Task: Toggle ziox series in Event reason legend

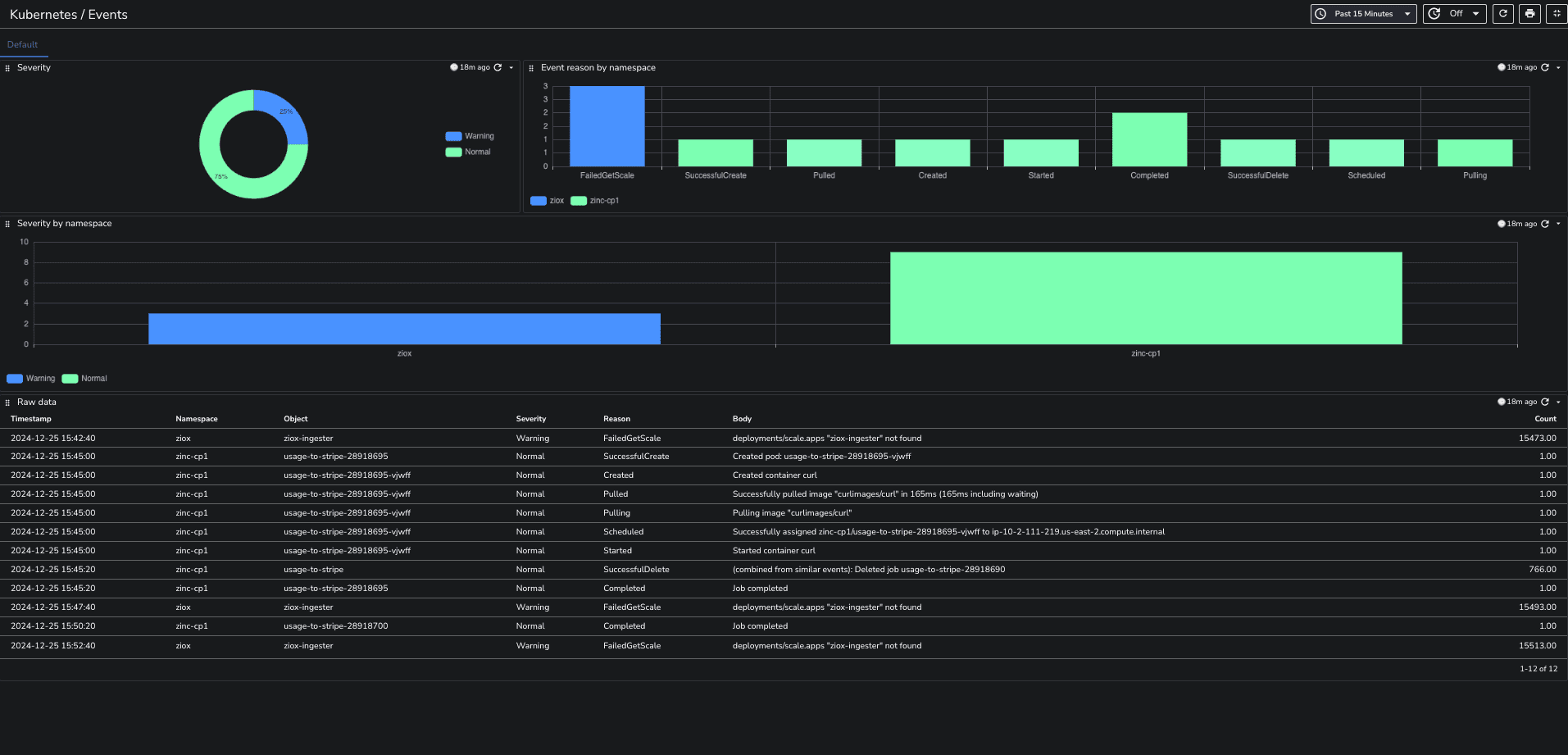Action: [x=548, y=201]
